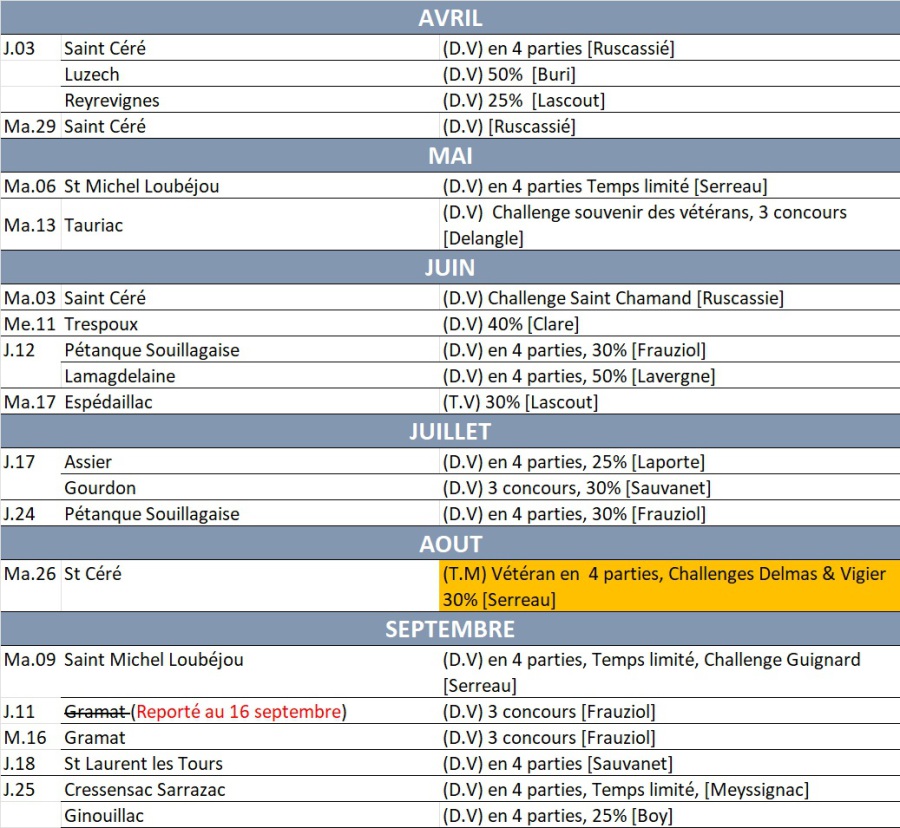900x828 pixels.
Task: Select the J.17 Assier cell
Action: tap(88, 462)
